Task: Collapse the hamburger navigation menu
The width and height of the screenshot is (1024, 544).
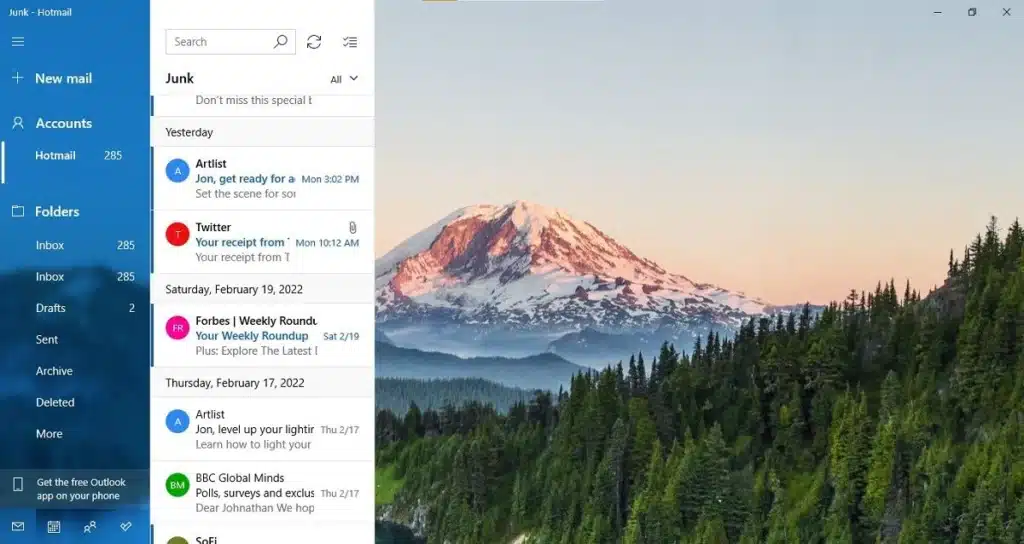Action: (x=18, y=42)
